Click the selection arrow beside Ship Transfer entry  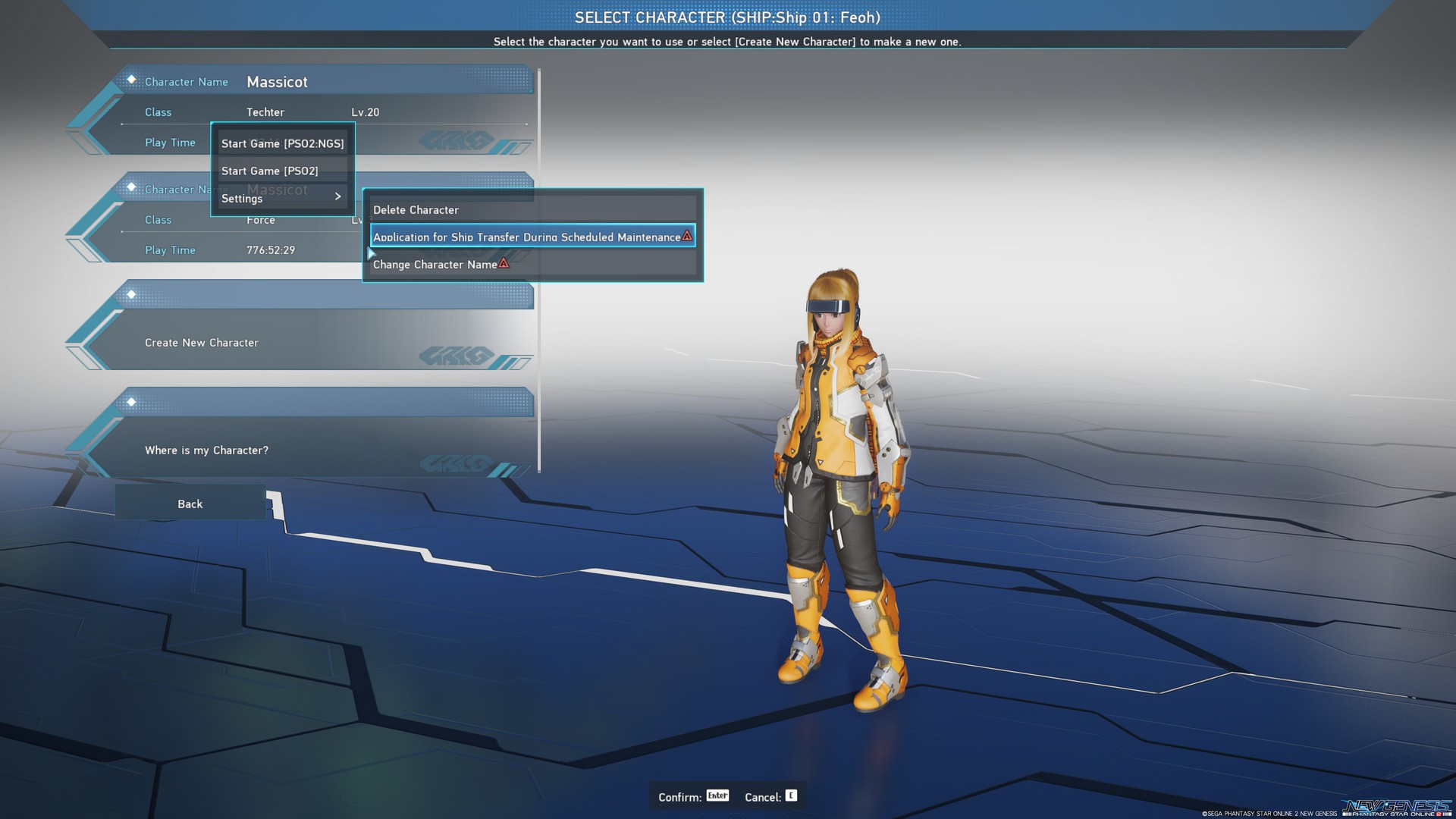point(370,254)
